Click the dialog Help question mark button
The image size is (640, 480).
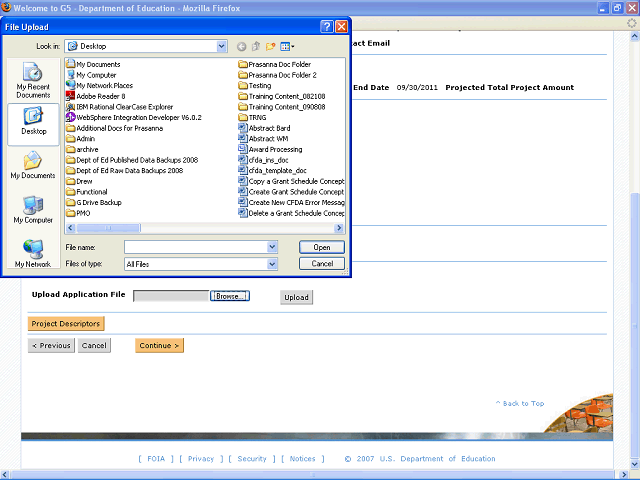tap(327, 27)
